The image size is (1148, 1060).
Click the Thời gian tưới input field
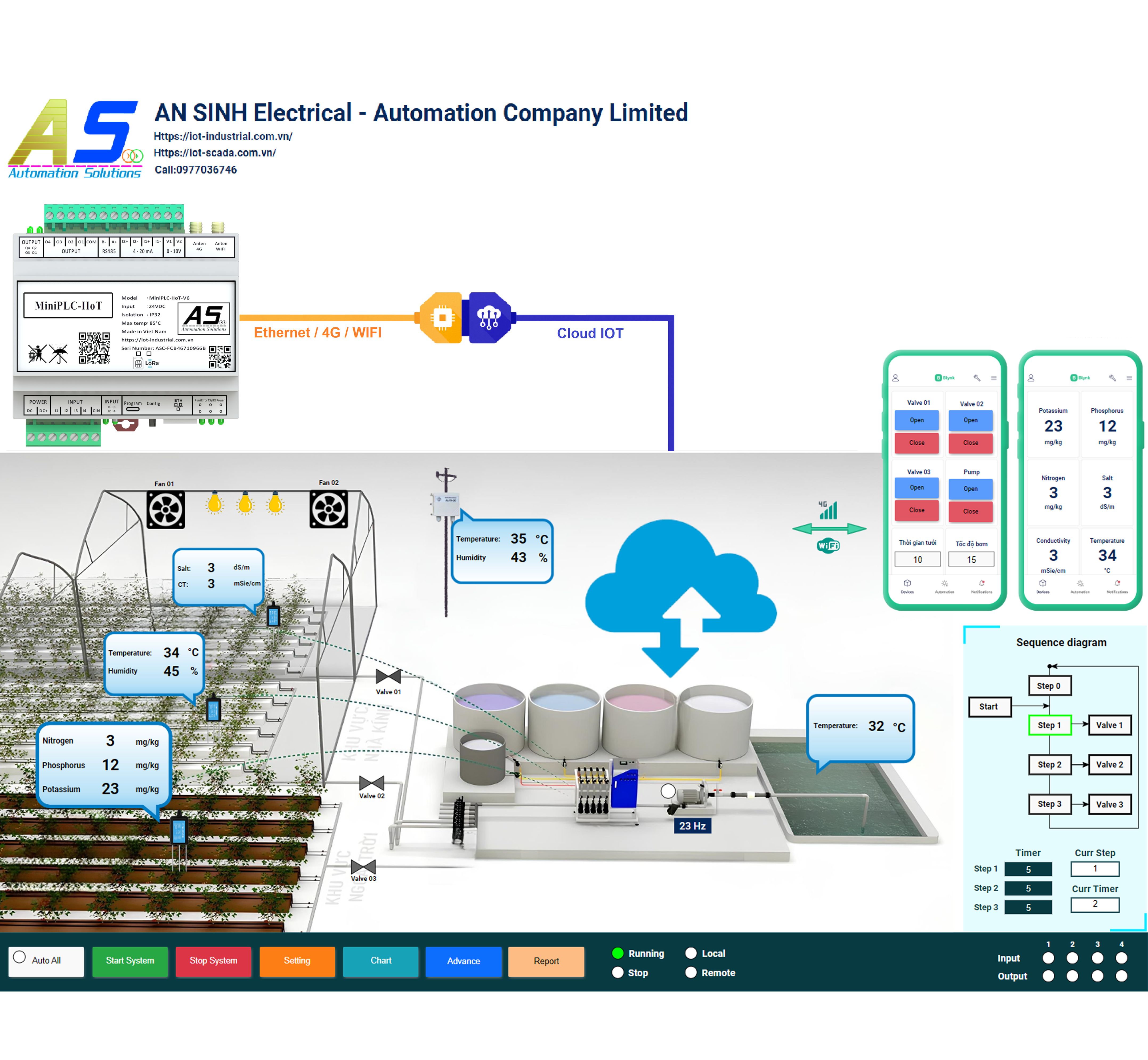tap(918, 559)
